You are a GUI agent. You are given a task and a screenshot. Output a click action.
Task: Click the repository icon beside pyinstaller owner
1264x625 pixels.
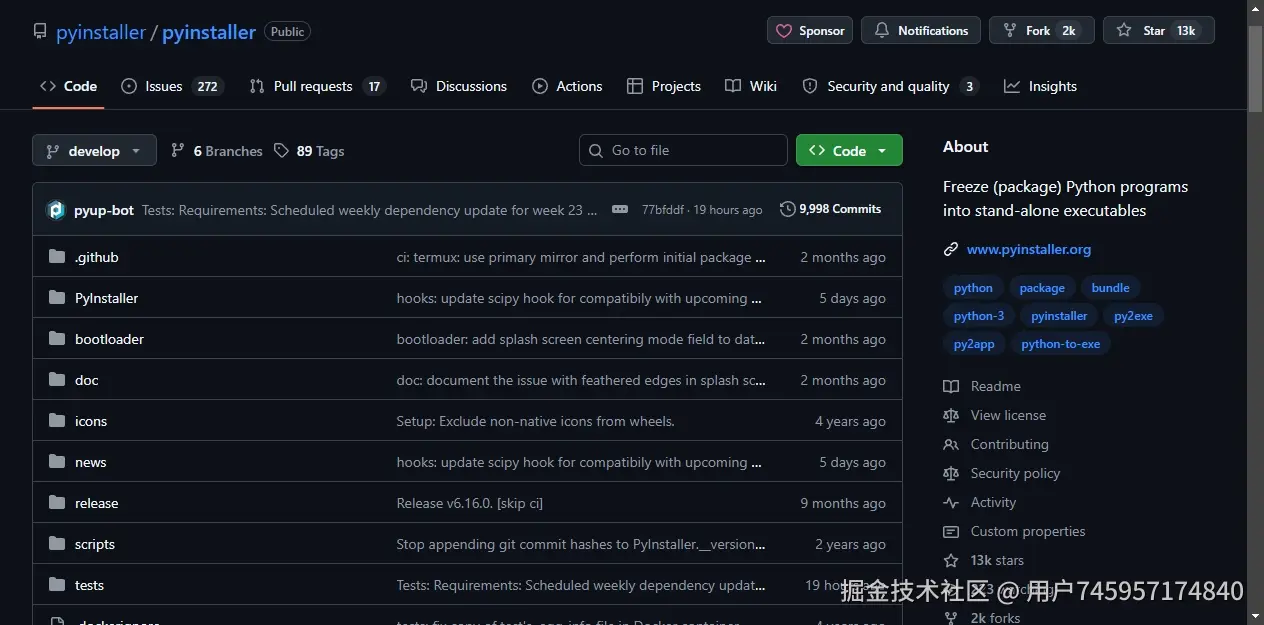pos(40,32)
